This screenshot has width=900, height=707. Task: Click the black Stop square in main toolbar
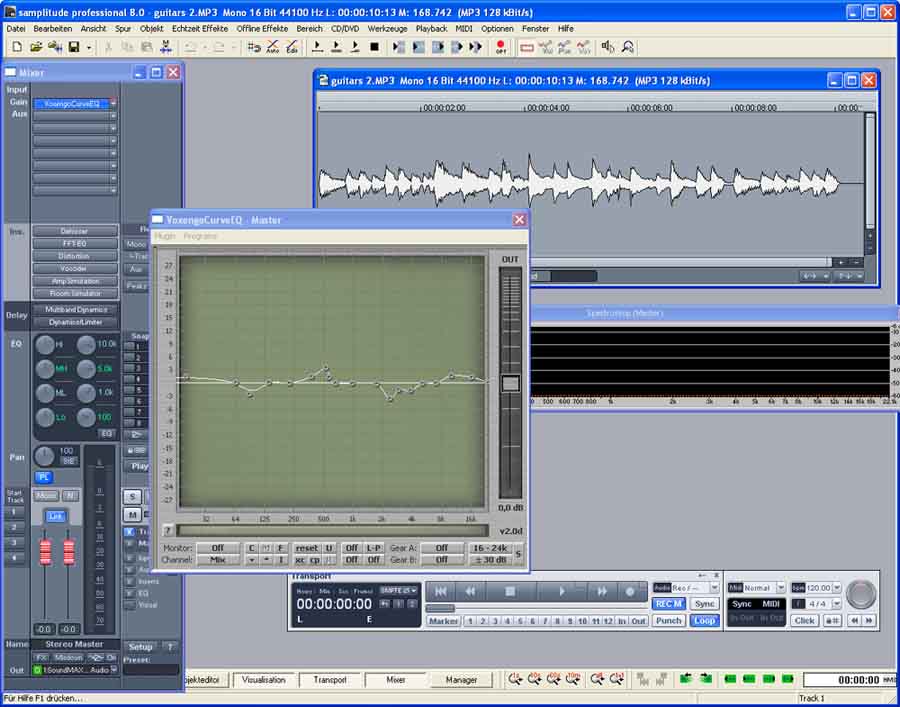[x=374, y=47]
